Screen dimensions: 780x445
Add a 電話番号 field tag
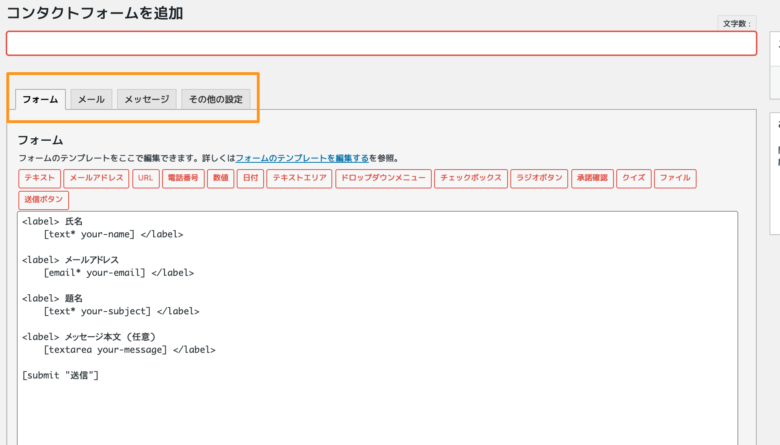click(183, 178)
